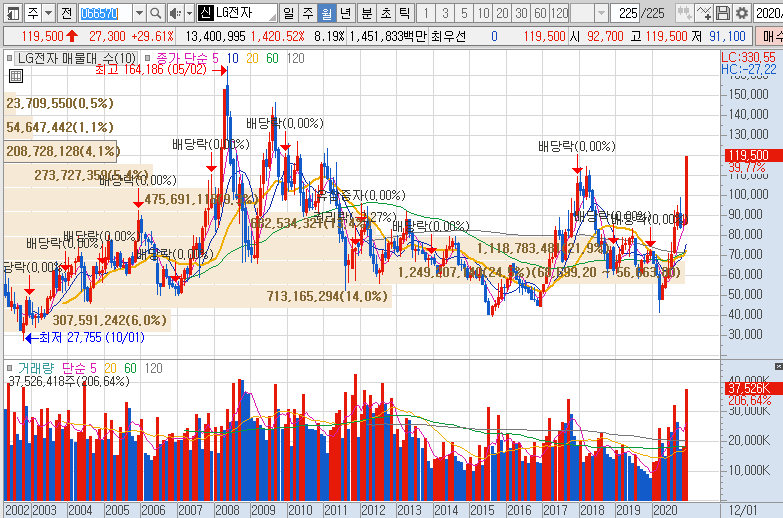The height and width of the screenshot is (518, 783).
Task: Click the 거래량 volume legend label
Action: (x=35, y=368)
